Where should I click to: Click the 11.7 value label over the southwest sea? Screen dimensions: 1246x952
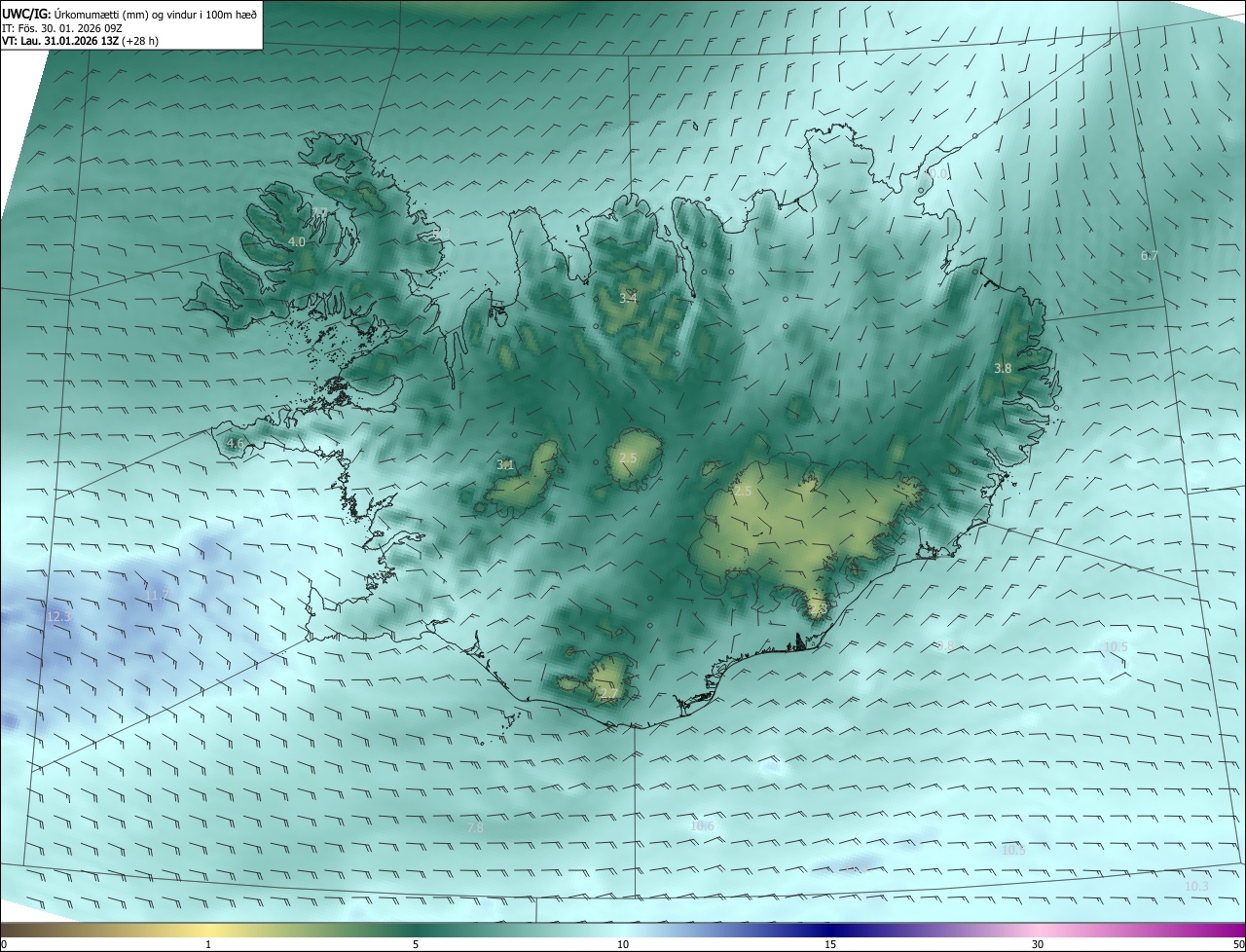click(x=156, y=595)
